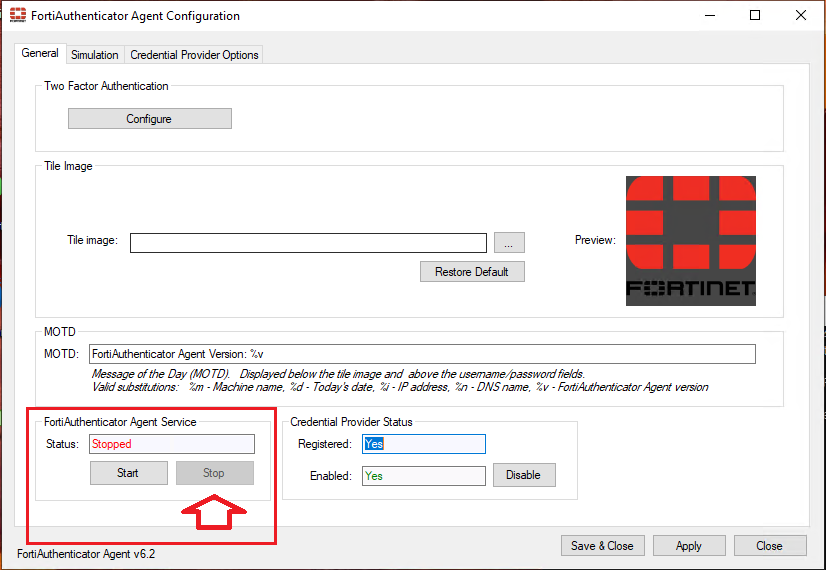The width and height of the screenshot is (826, 570).
Task: Click the 'Two Factor Authentication' group label
Action: (x=106, y=86)
